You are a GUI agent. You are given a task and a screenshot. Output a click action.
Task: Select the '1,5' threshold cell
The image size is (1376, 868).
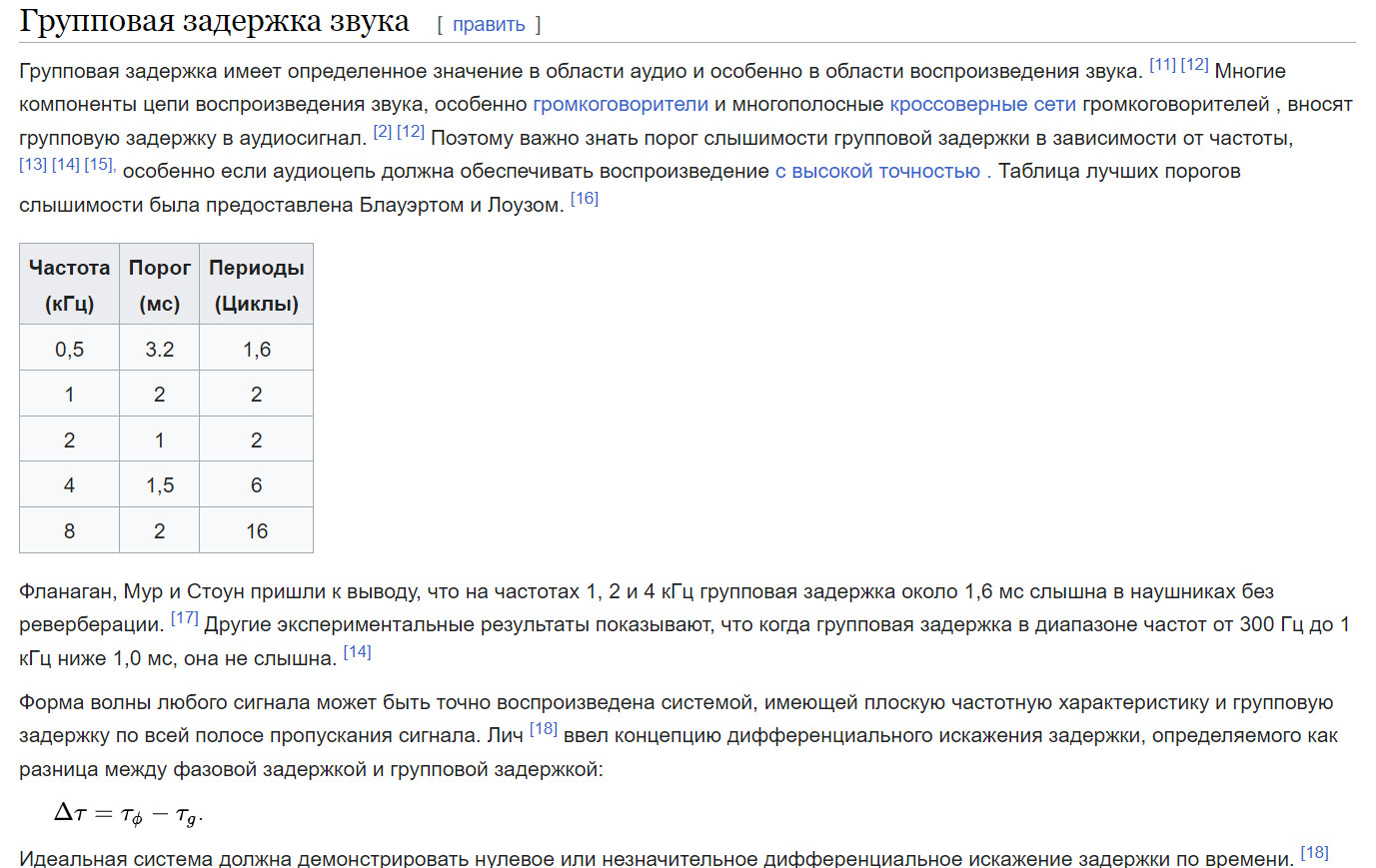point(160,484)
